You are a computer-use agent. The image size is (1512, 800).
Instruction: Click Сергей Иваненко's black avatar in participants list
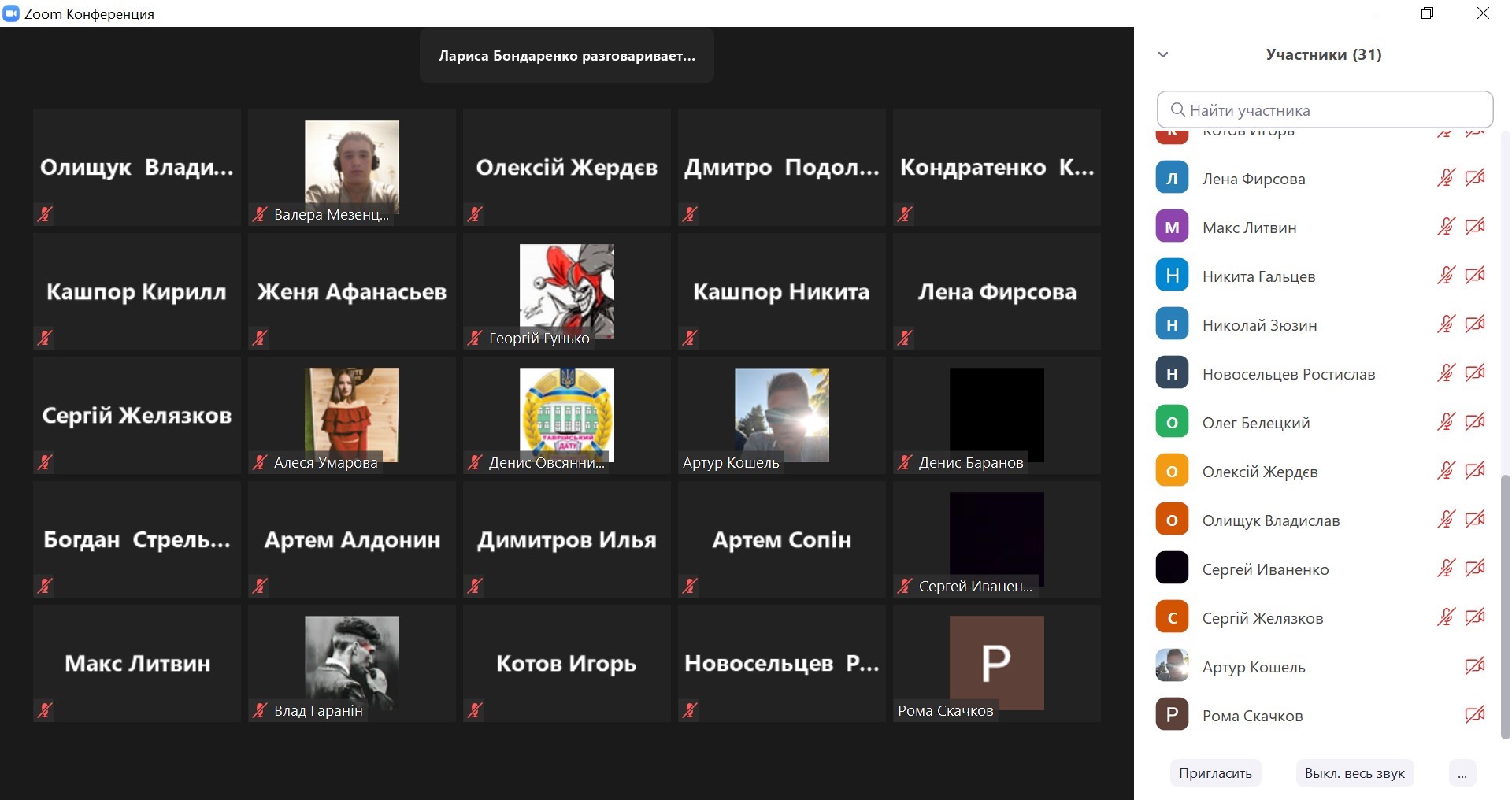click(x=1172, y=569)
